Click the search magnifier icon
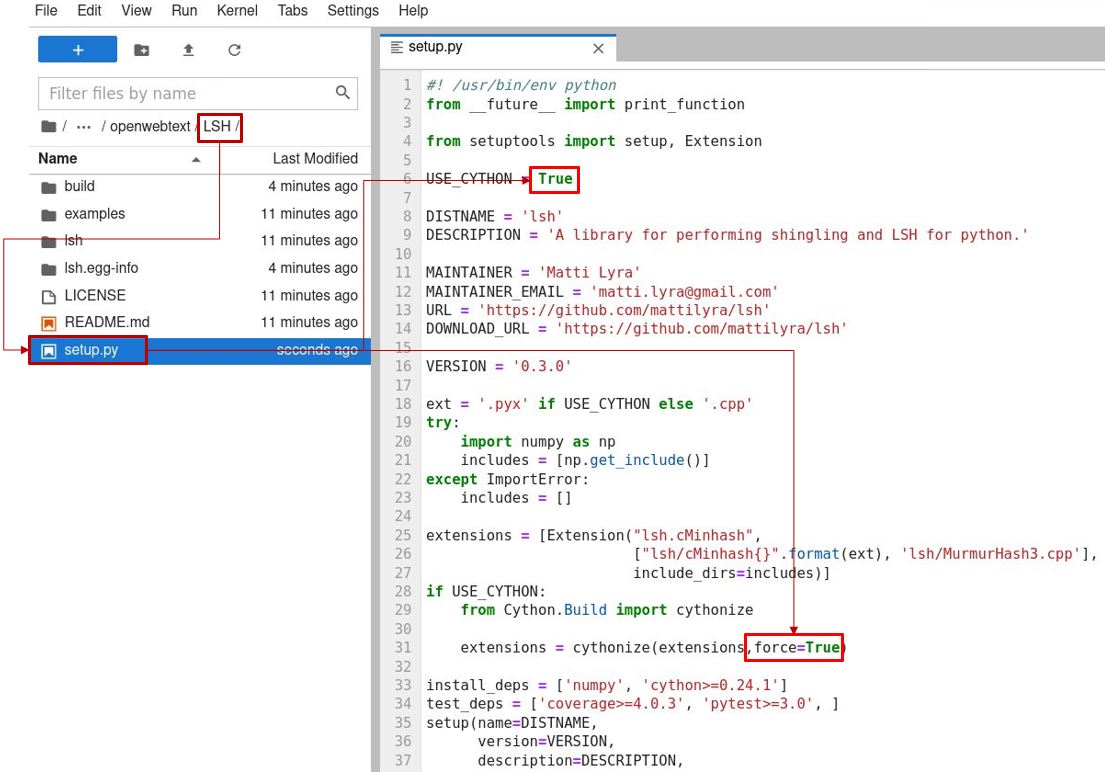Viewport: 1105px width, 772px height. coord(342,93)
